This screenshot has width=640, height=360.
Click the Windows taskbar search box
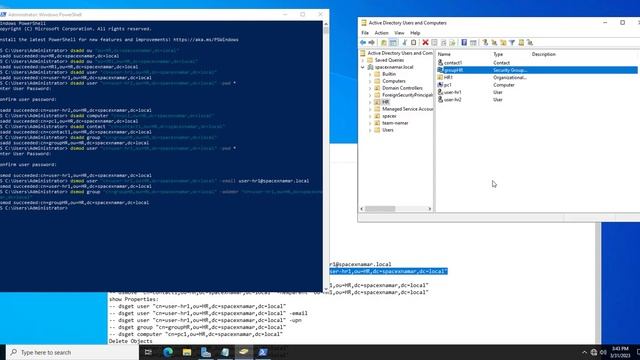pyautogui.click(x=73, y=352)
